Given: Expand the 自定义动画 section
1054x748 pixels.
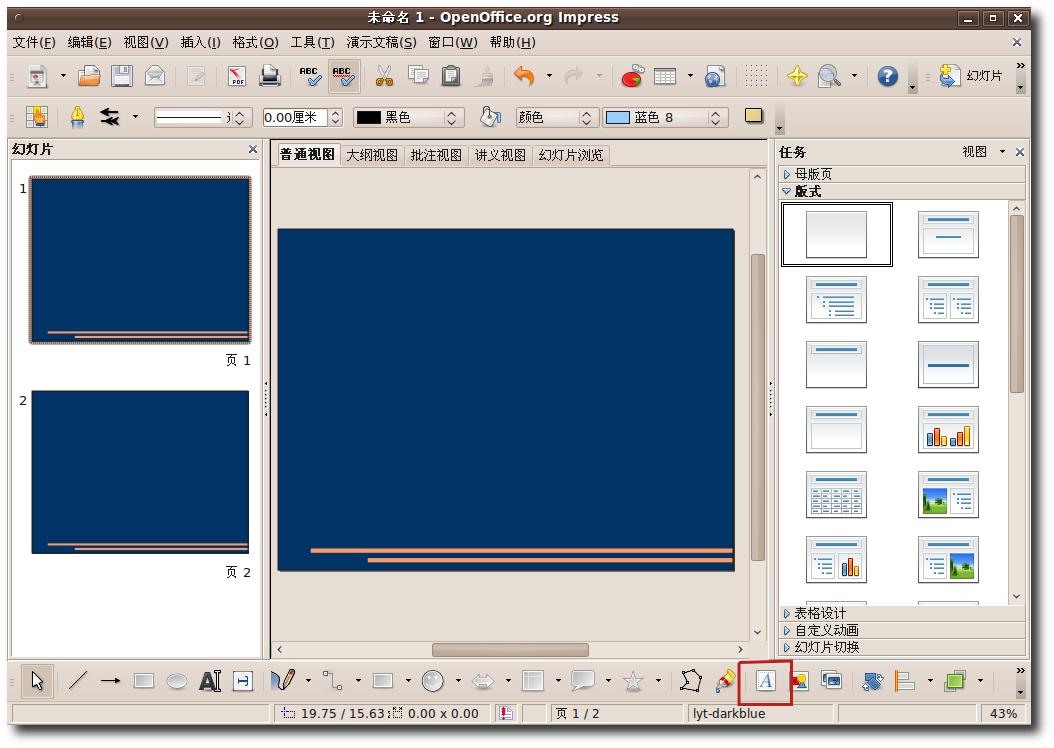Looking at the screenshot, I should point(901,630).
